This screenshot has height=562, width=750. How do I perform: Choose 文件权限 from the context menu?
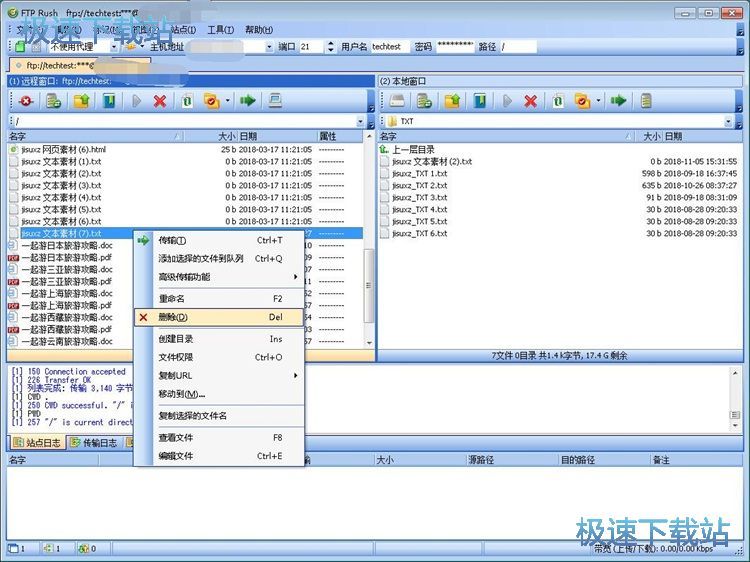219,357
